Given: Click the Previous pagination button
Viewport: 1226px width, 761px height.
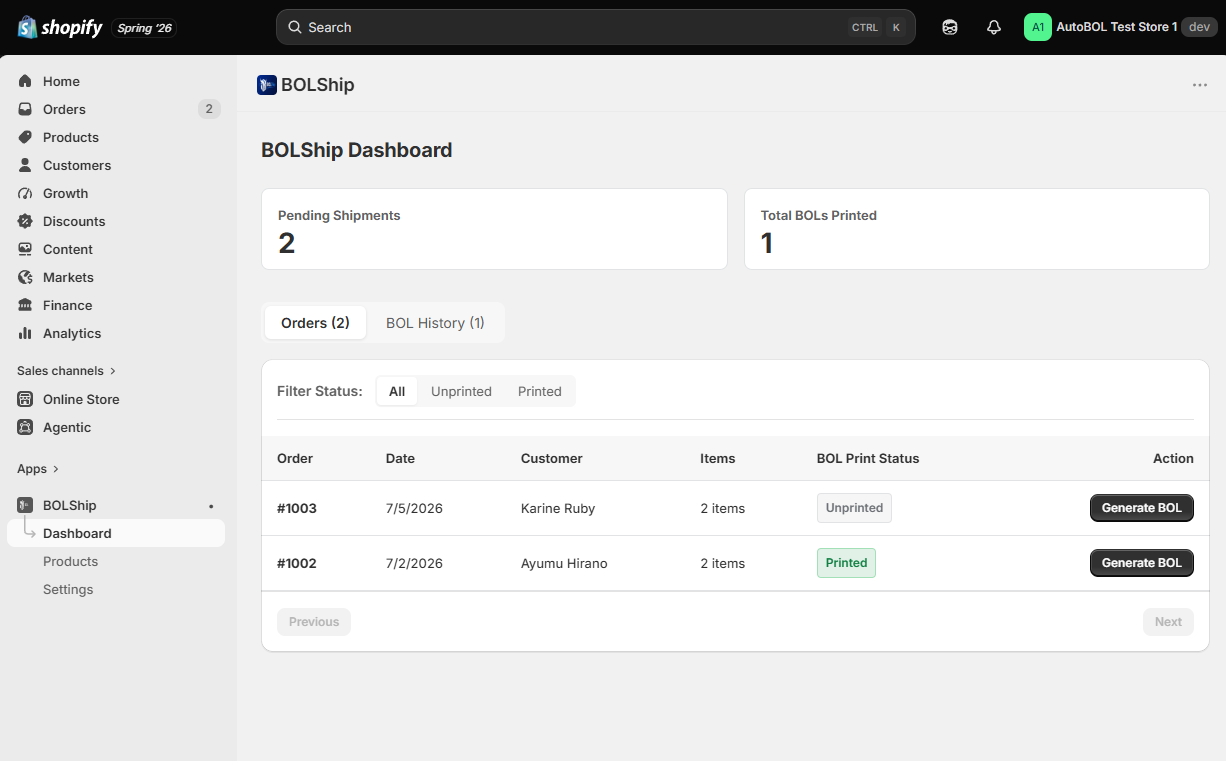Looking at the screenshot, I should click(314, 622).
